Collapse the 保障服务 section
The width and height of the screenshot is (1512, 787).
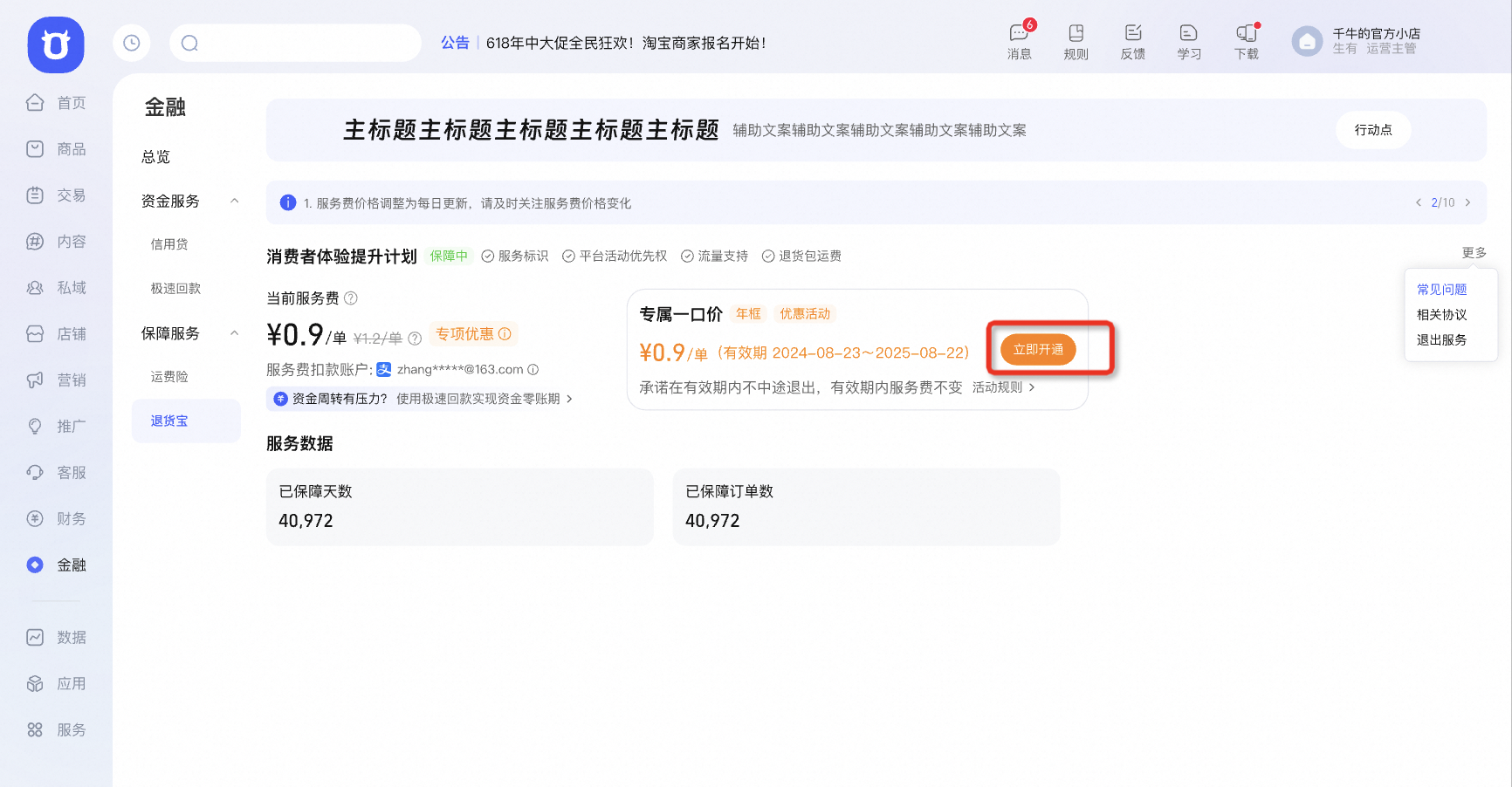[234, 333]
